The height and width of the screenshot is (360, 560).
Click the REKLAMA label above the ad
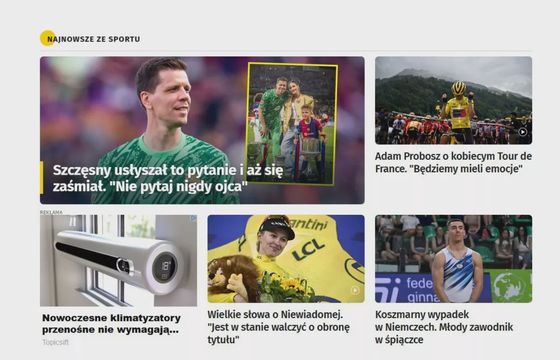(51, 212)
